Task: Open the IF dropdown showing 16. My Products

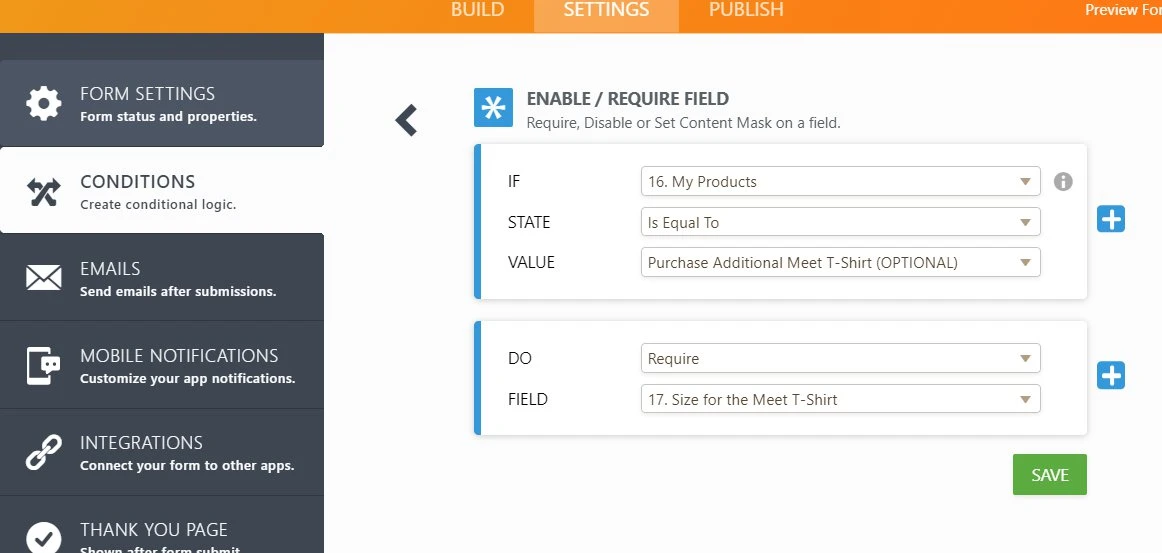Action: (x=840, y=182)
